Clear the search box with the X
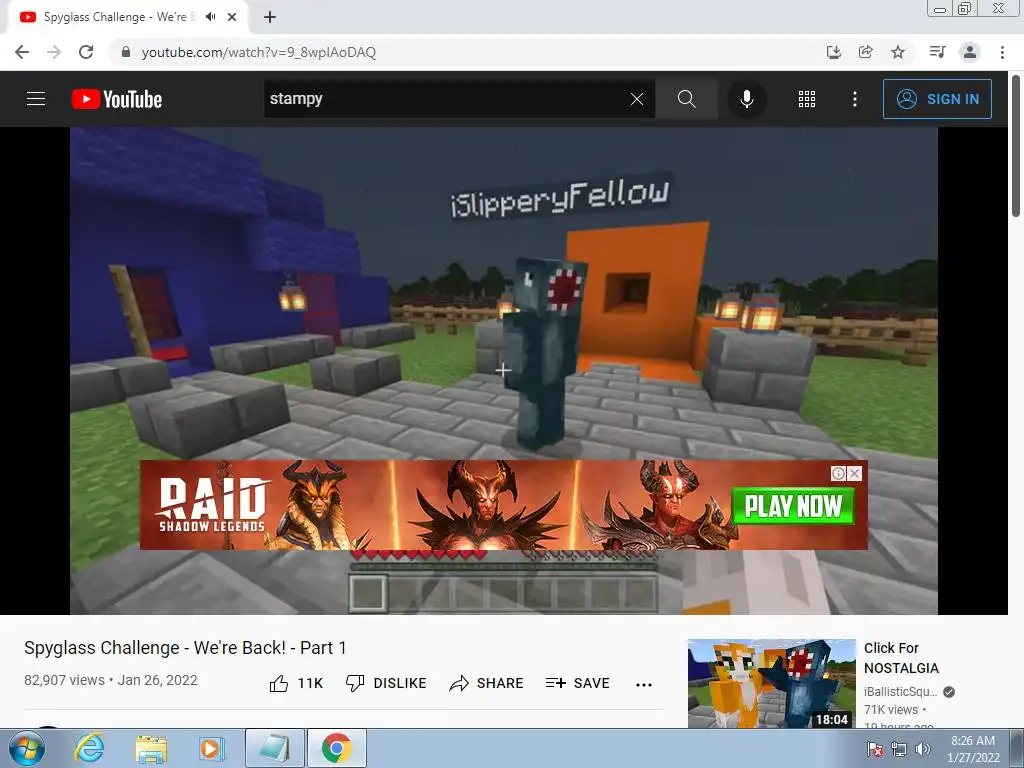1024x768 pixels. (637, 99)
